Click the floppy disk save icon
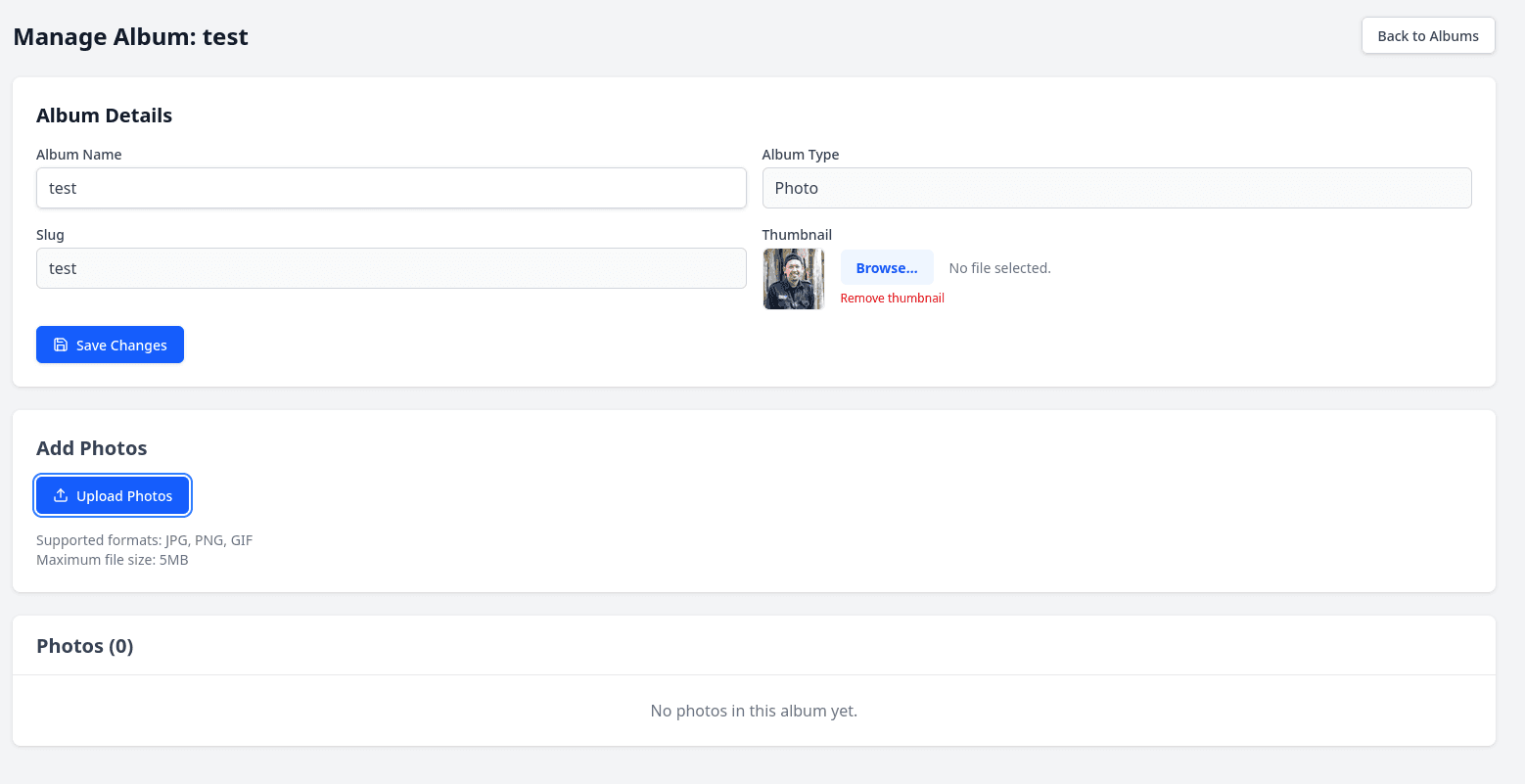The image size is (1525, 784). point(61,345)
